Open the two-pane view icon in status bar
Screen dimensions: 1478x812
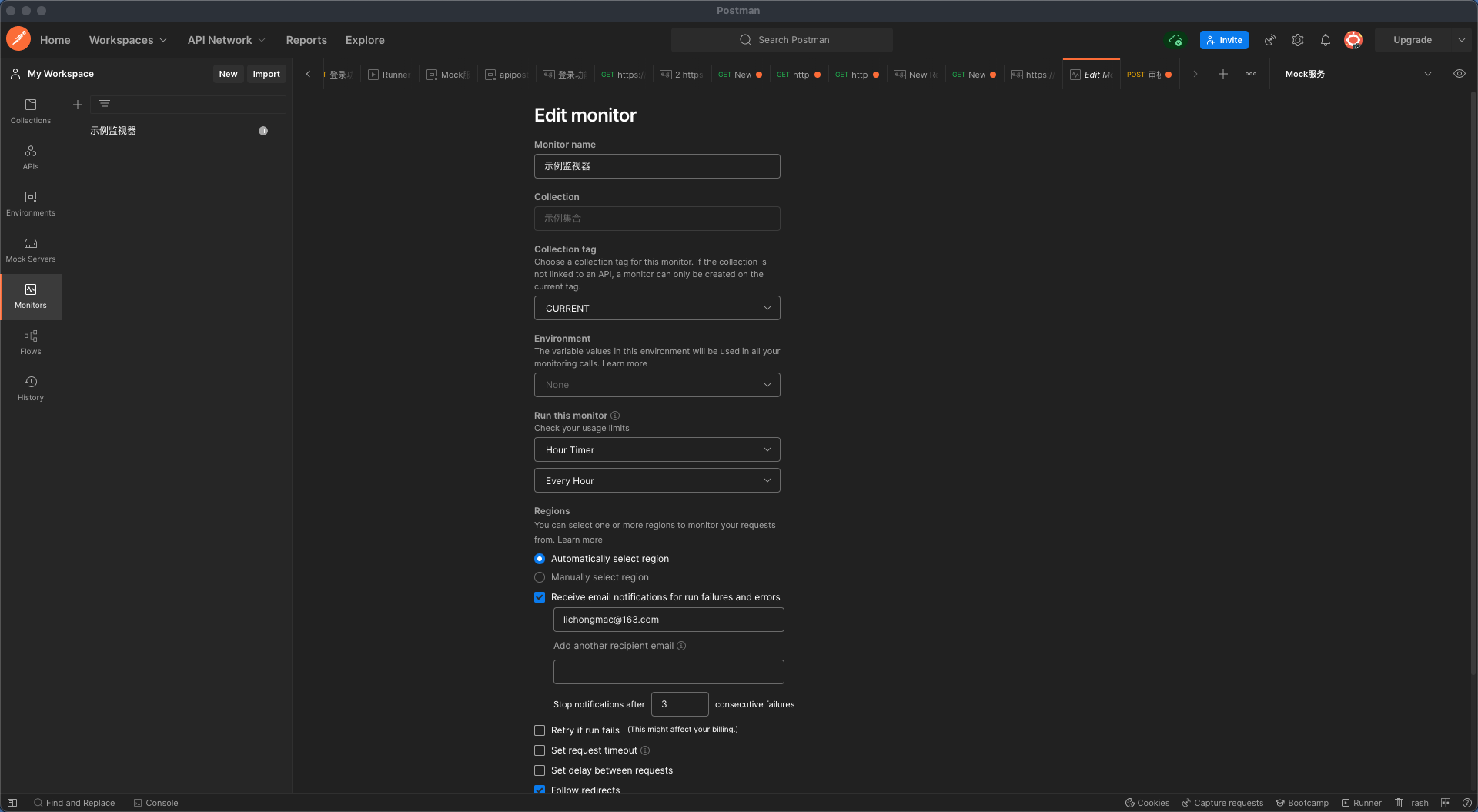pos(1446,803)
